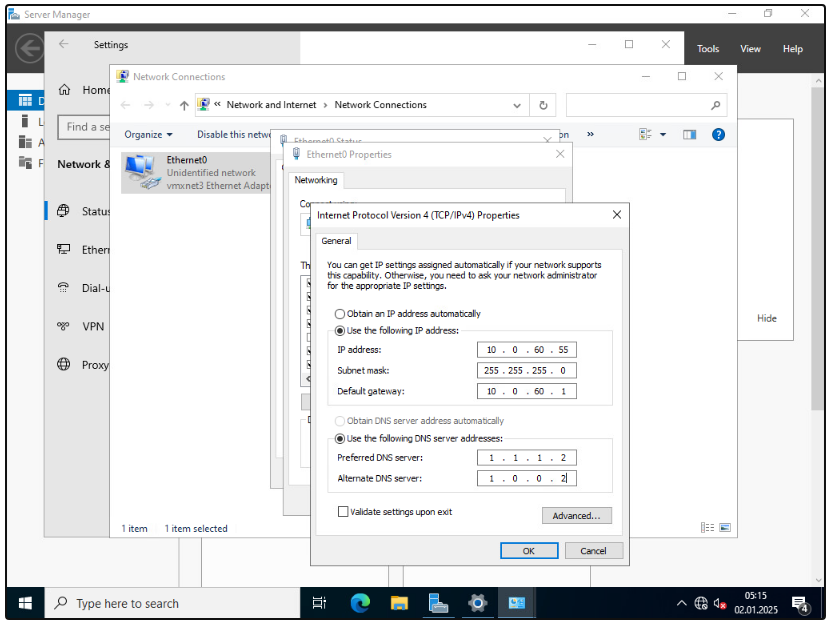Click 'Network and Internet' breadcrumb
This screenshot has height=624, width=830.
271,105
